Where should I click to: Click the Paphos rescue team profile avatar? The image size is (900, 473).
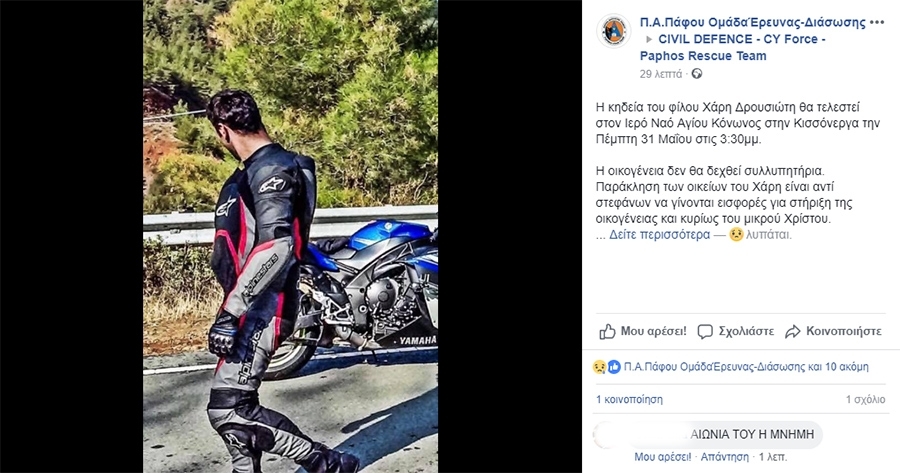click(x=613, y=31)
